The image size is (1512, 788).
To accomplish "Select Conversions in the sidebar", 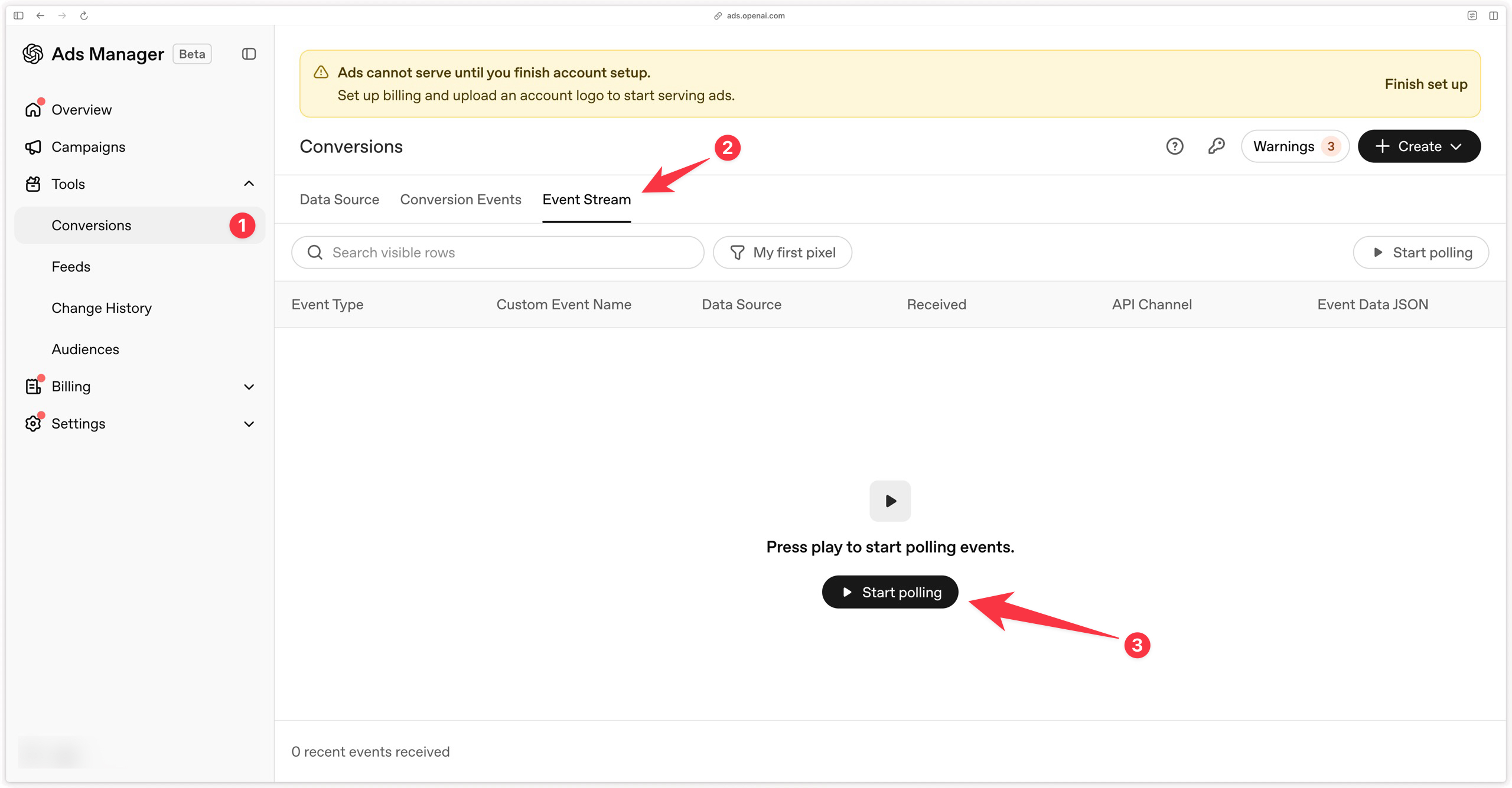I will [140, 225].
